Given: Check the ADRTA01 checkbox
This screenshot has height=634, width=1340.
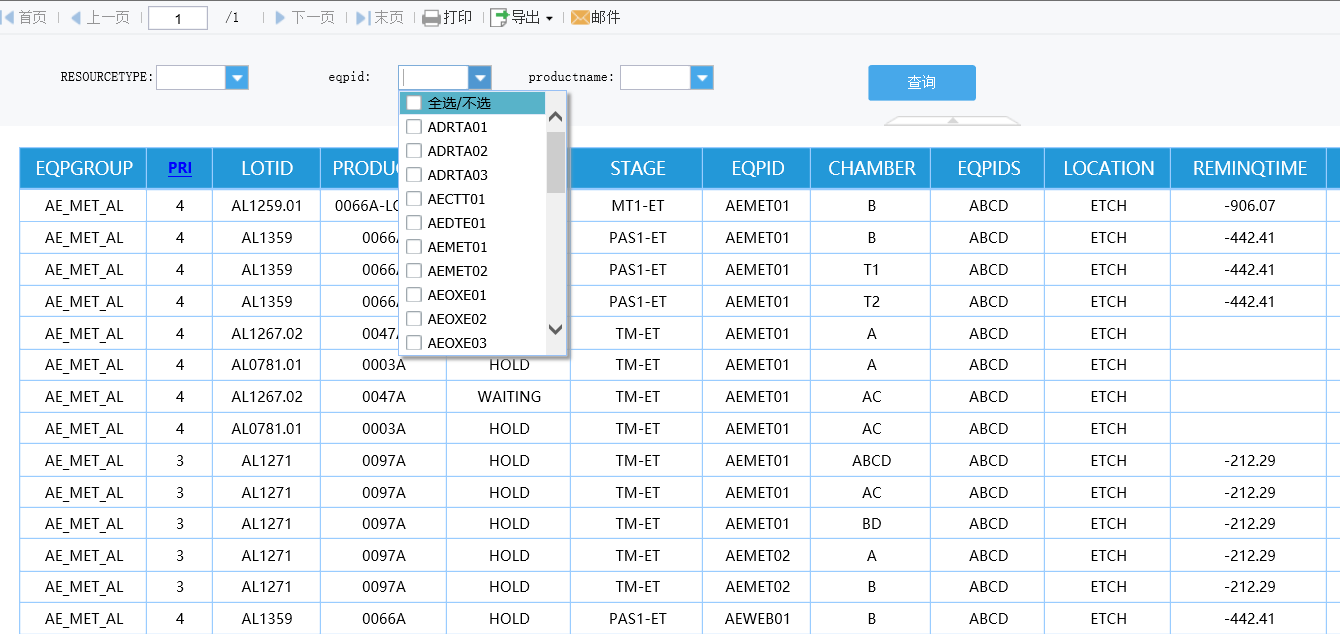Looking at the screenshot, I should coord(414,127).
